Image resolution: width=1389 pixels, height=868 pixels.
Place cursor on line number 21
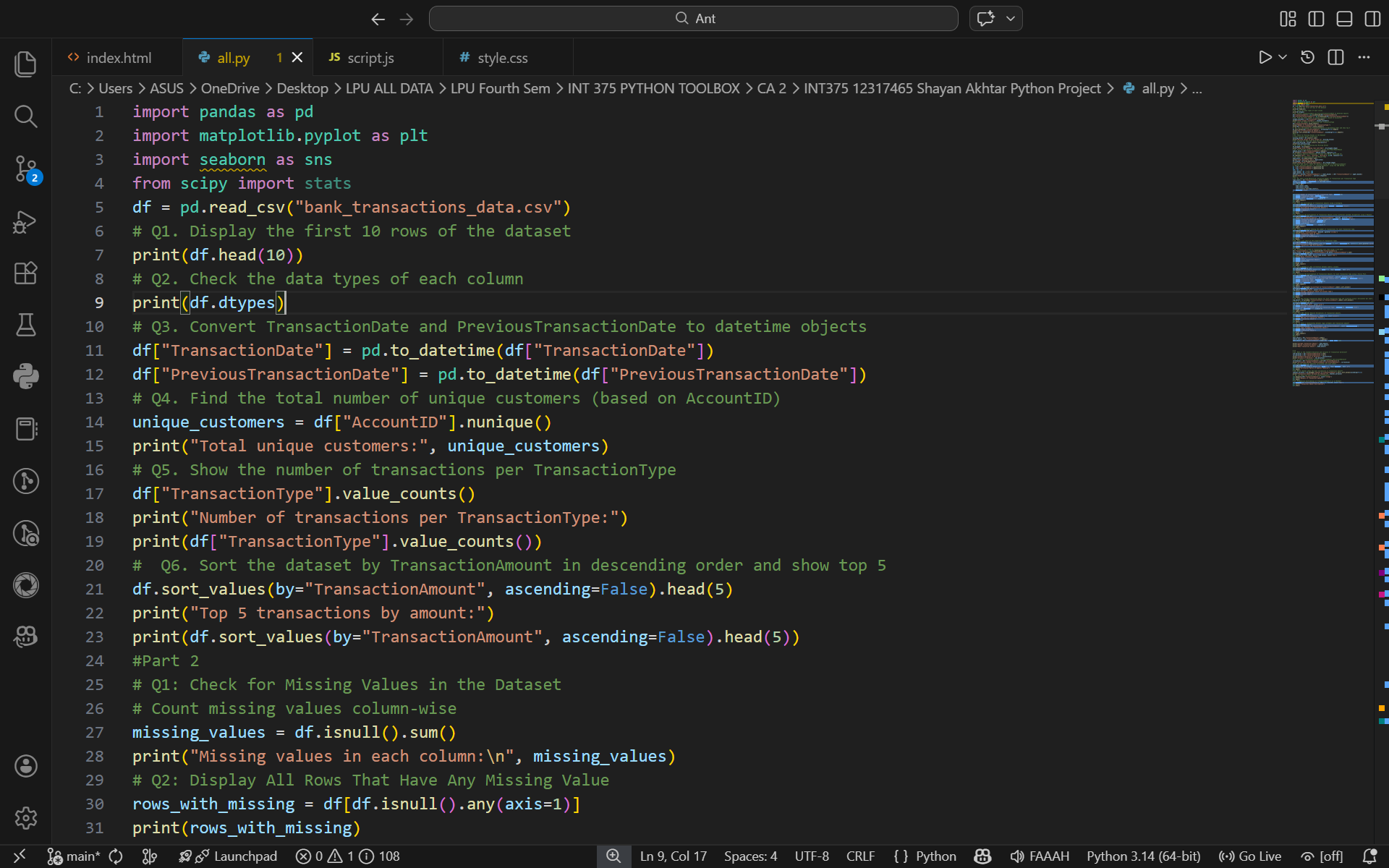(94, 589)
